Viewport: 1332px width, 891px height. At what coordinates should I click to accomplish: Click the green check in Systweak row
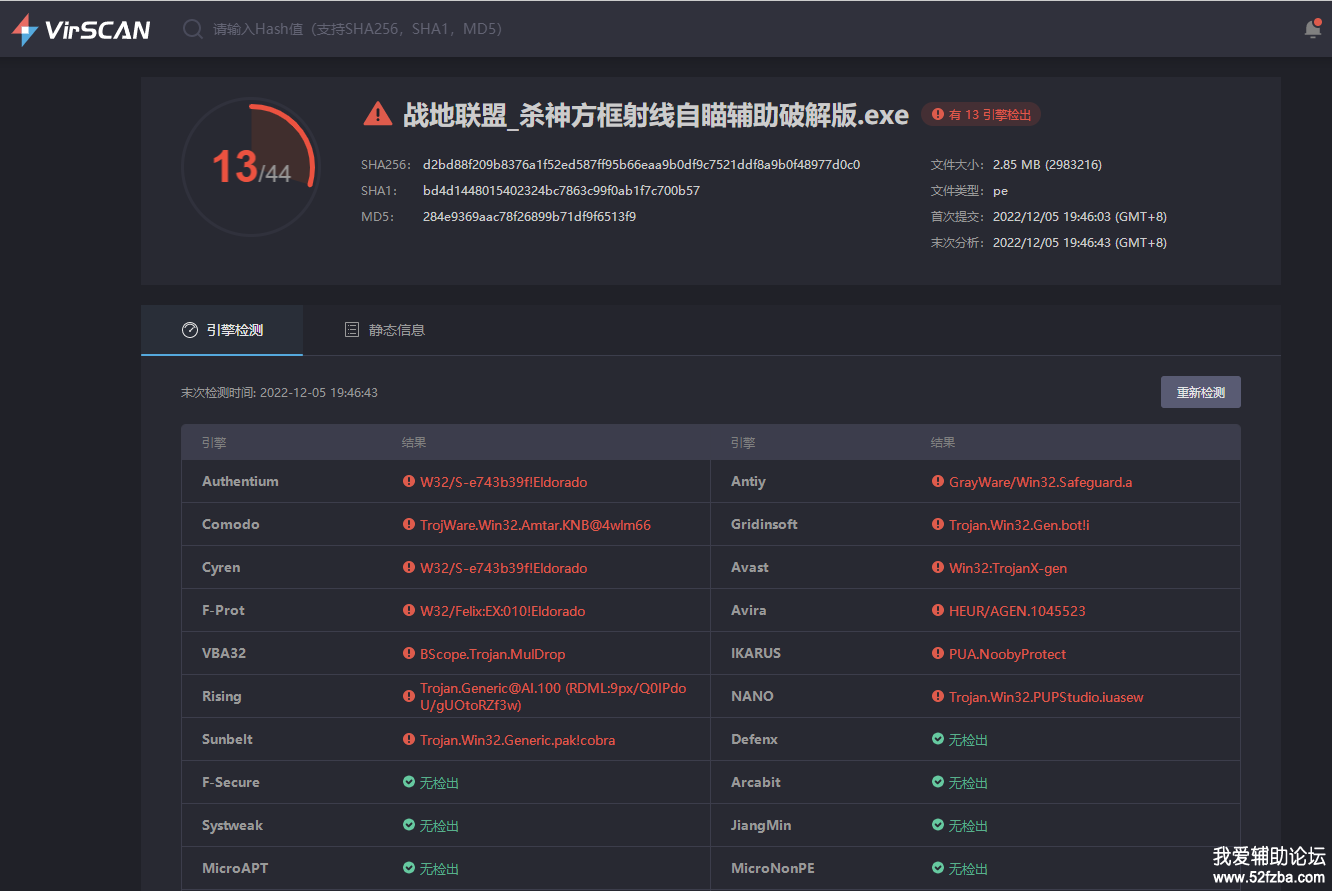409,825
